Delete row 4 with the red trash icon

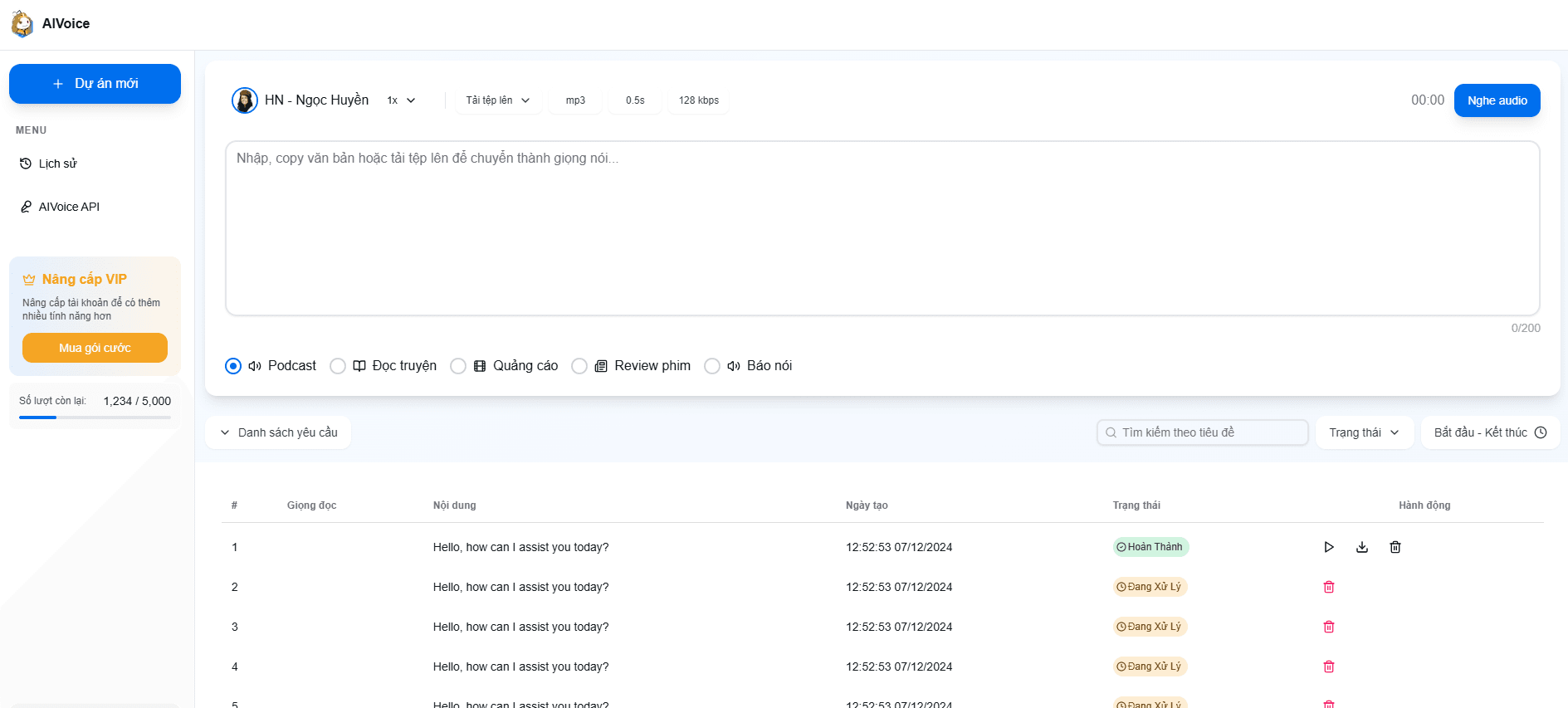click(x=1329, y=666)
